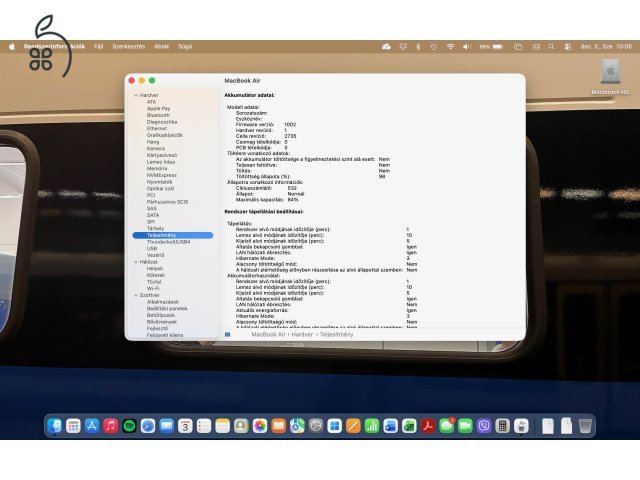This screenshot has width=640, height=480.
Task: Select NVMExpress in the sidebar
Action: point(162,175)
